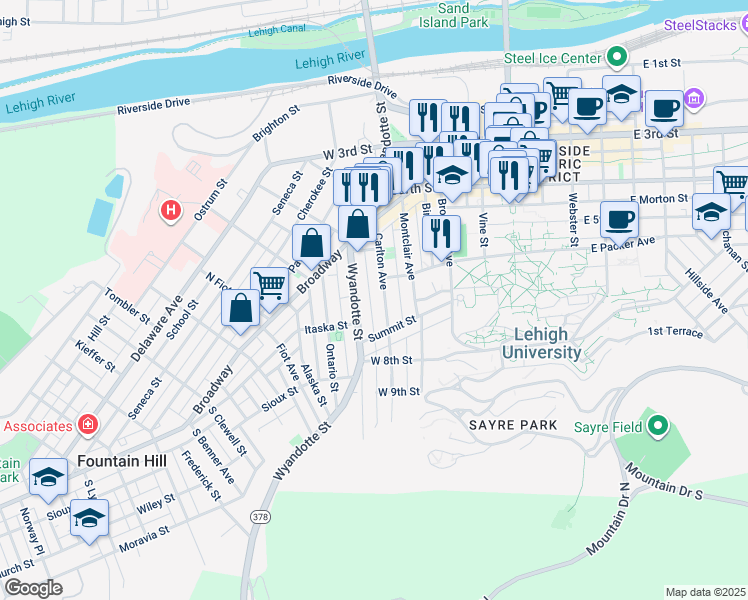Select the Mountain Dr N road label
The width and height of the screenshot is (748, 600).
pyautogui.click(x=608, y=519)
